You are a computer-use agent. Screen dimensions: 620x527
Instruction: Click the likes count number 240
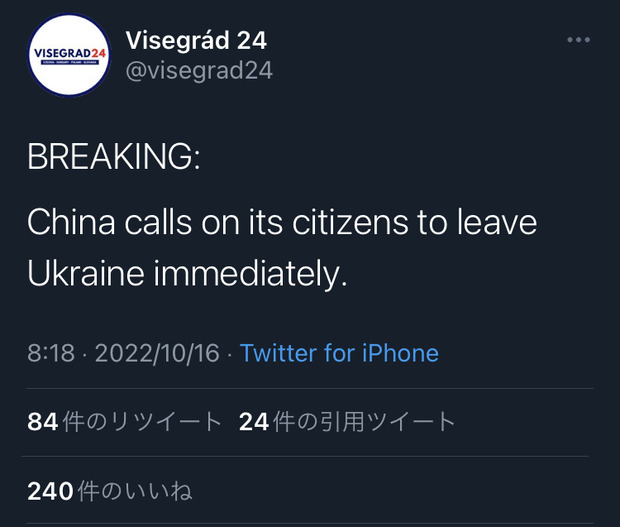(50, 490)
